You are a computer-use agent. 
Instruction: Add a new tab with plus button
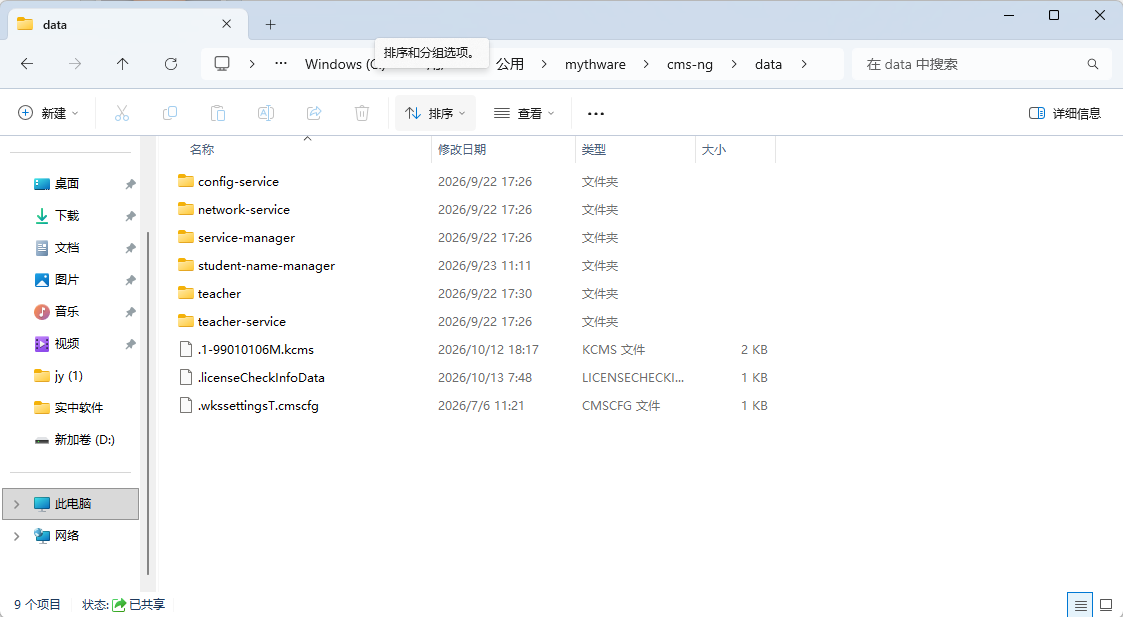[270, 24]
